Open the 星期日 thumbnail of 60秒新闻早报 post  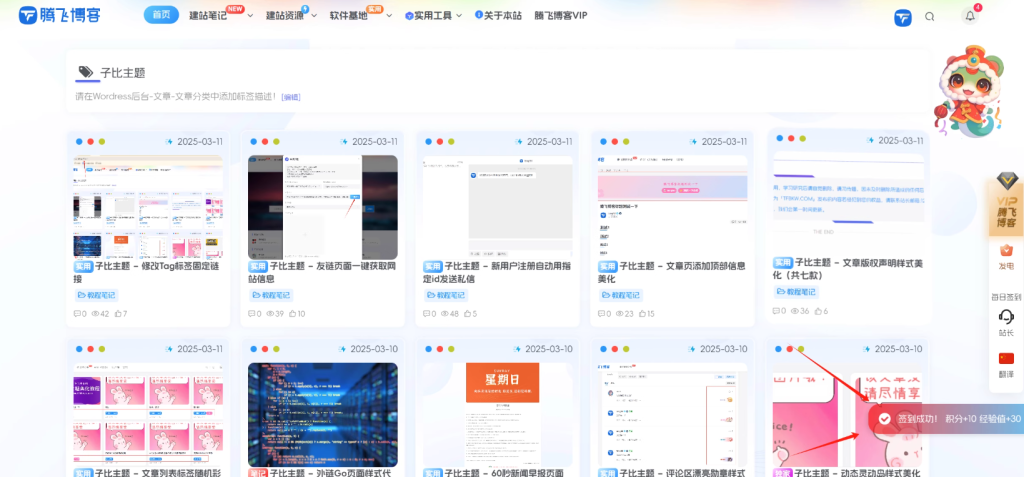(498, 414)
